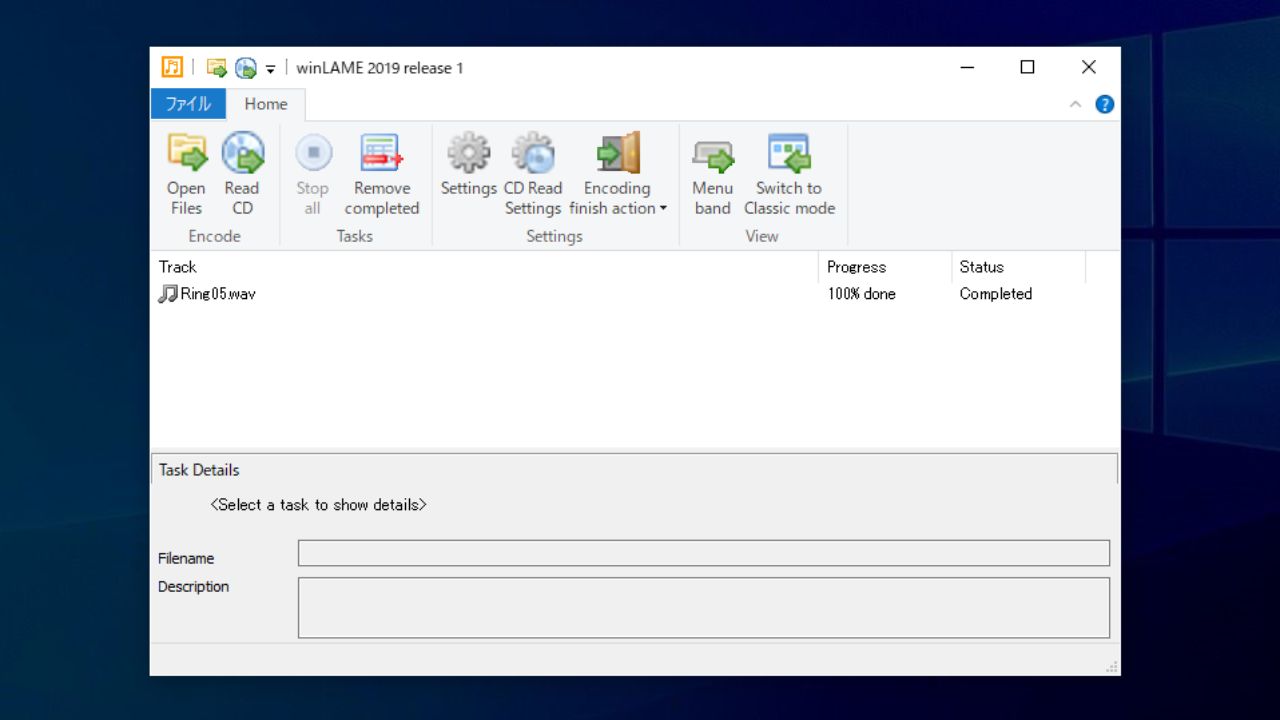Switch to Classic mode
Image resolution: width=1280 pixels, height=720 pixels.
[789, 175]
